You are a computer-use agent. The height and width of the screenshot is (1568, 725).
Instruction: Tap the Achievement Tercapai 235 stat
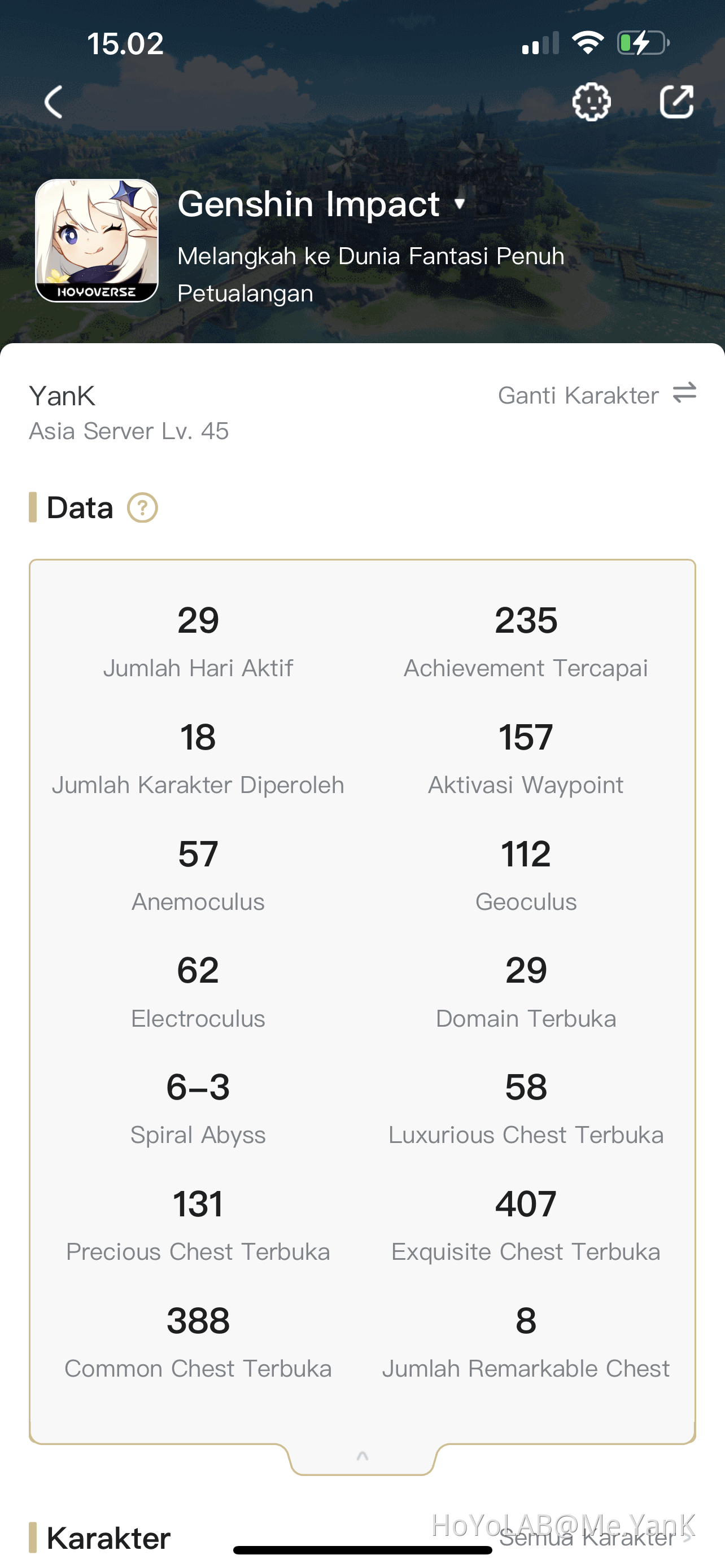click(526, 640)
